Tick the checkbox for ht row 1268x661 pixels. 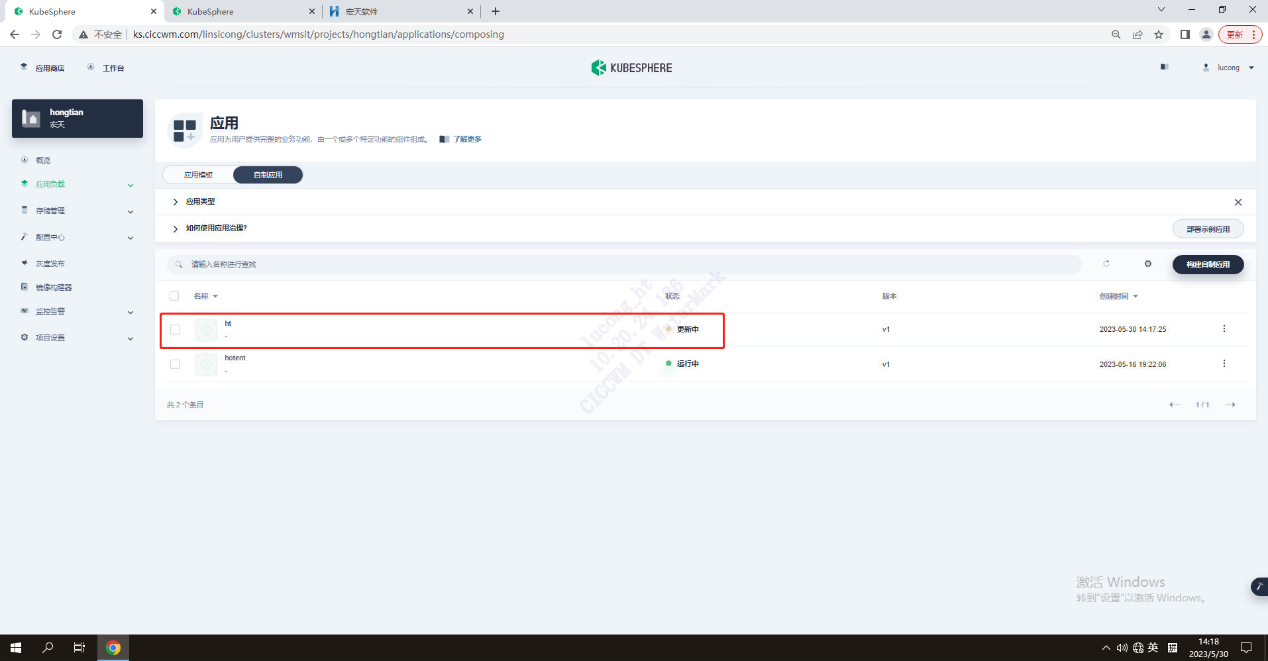coord(175,329)
